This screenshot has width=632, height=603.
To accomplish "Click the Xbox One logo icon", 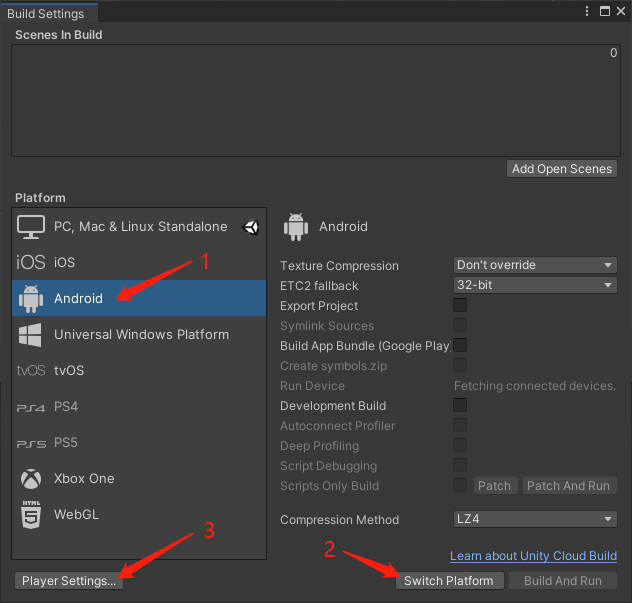I will click(31, 479).
